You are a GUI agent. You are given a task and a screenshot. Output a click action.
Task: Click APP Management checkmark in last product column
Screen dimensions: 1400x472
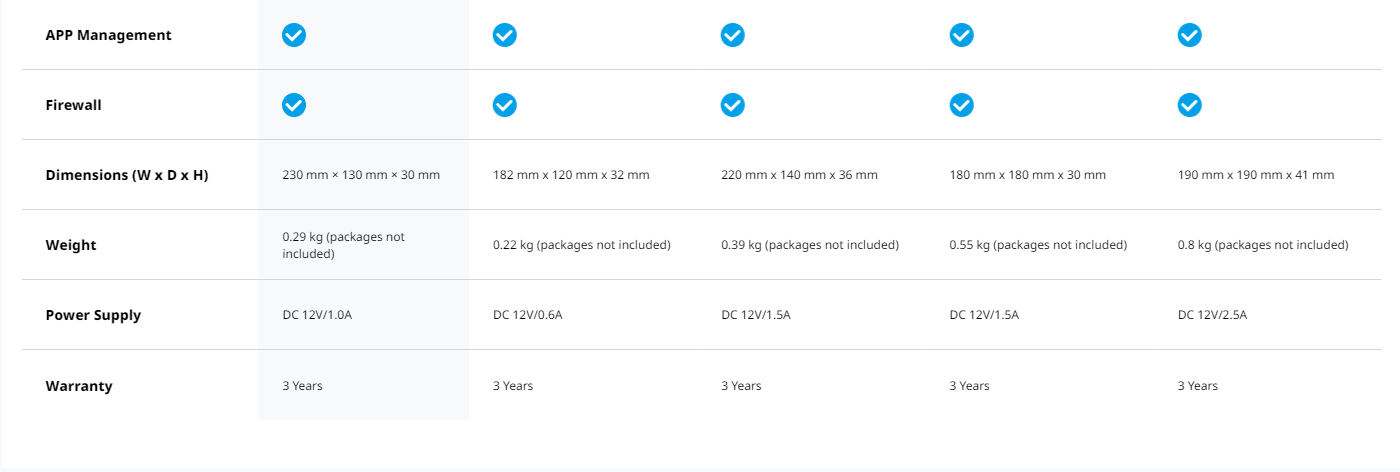1189,35
